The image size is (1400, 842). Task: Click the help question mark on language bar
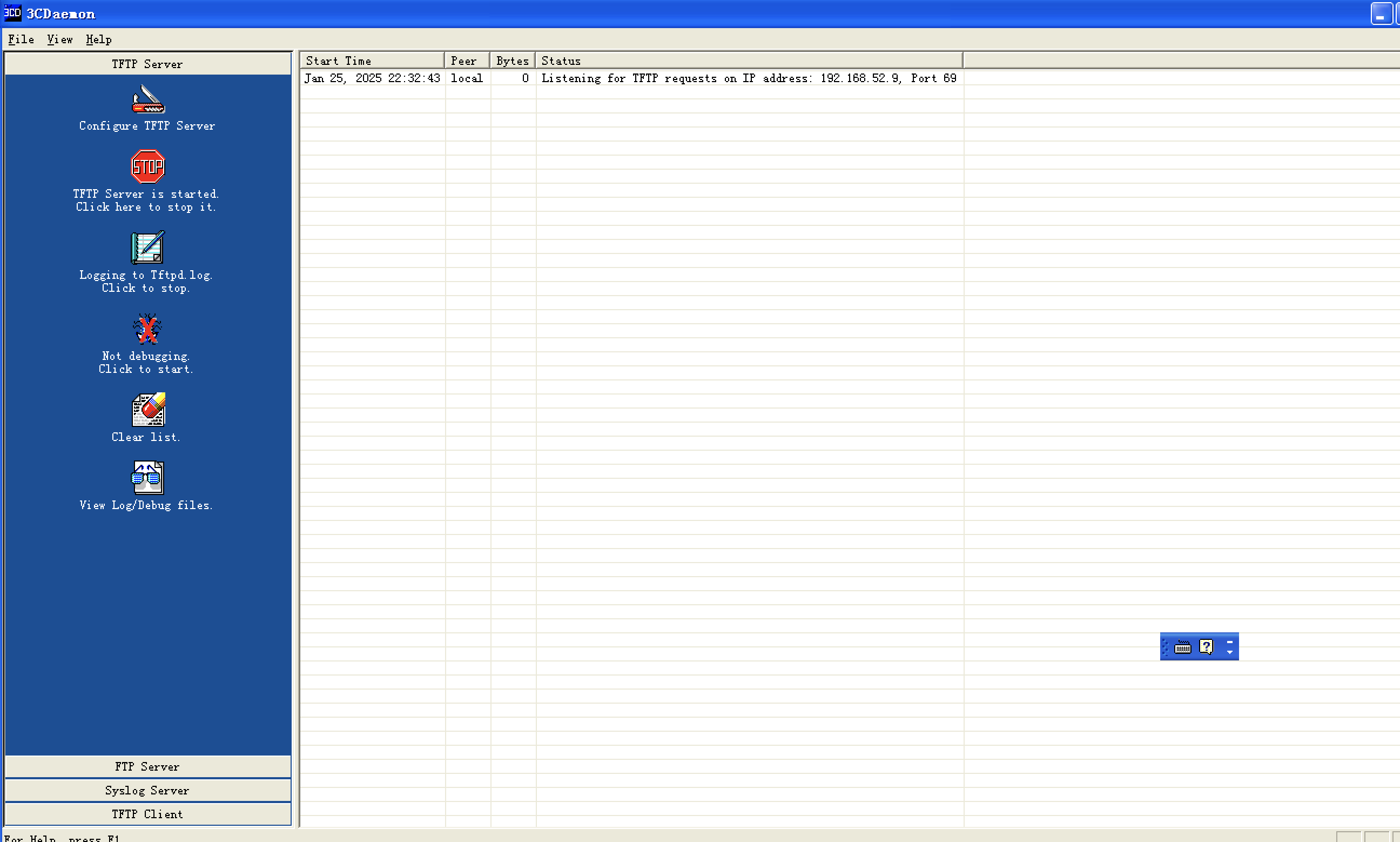coord(1206,647)
